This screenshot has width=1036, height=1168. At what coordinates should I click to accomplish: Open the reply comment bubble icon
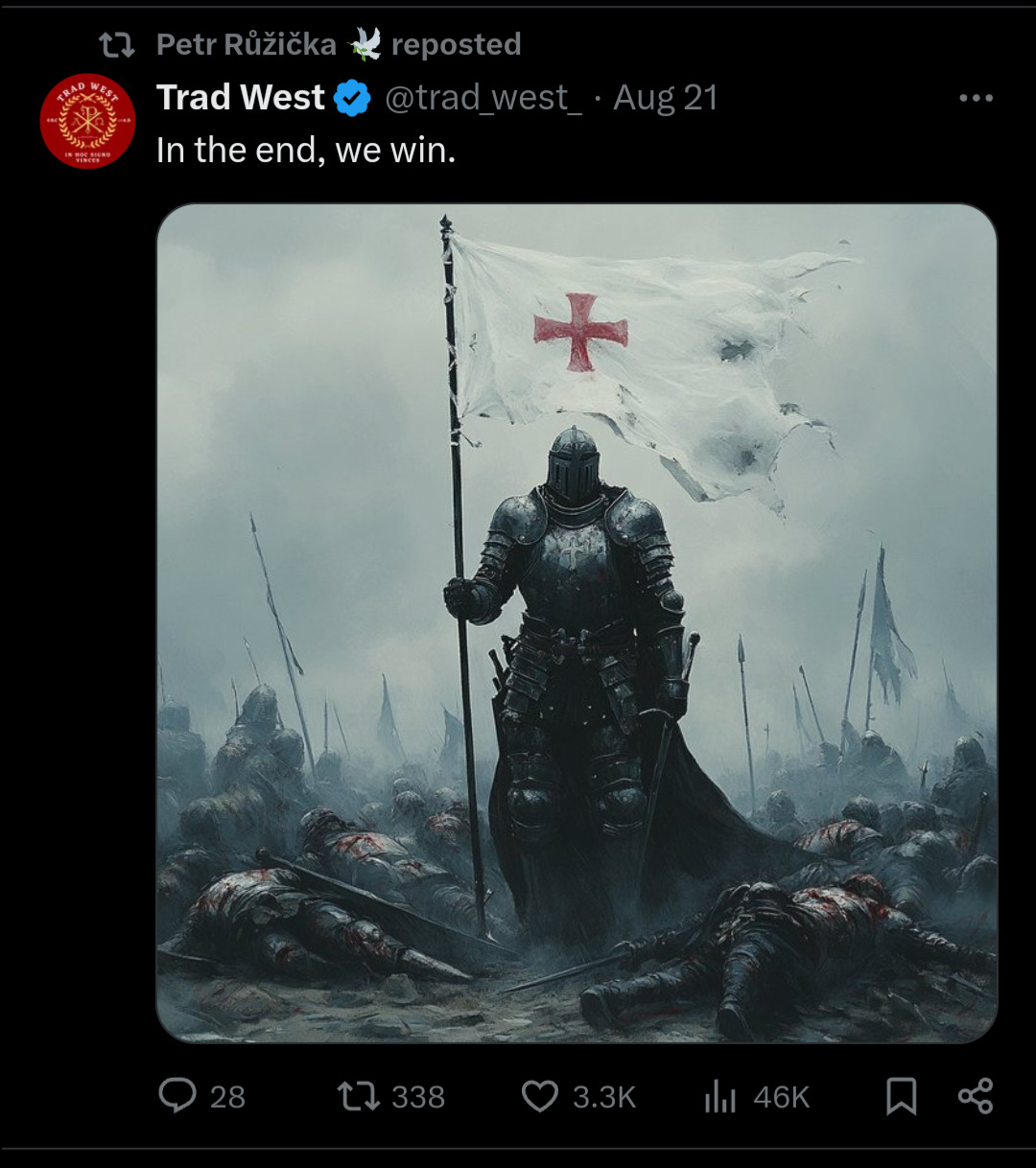[x=177, y=1095]
